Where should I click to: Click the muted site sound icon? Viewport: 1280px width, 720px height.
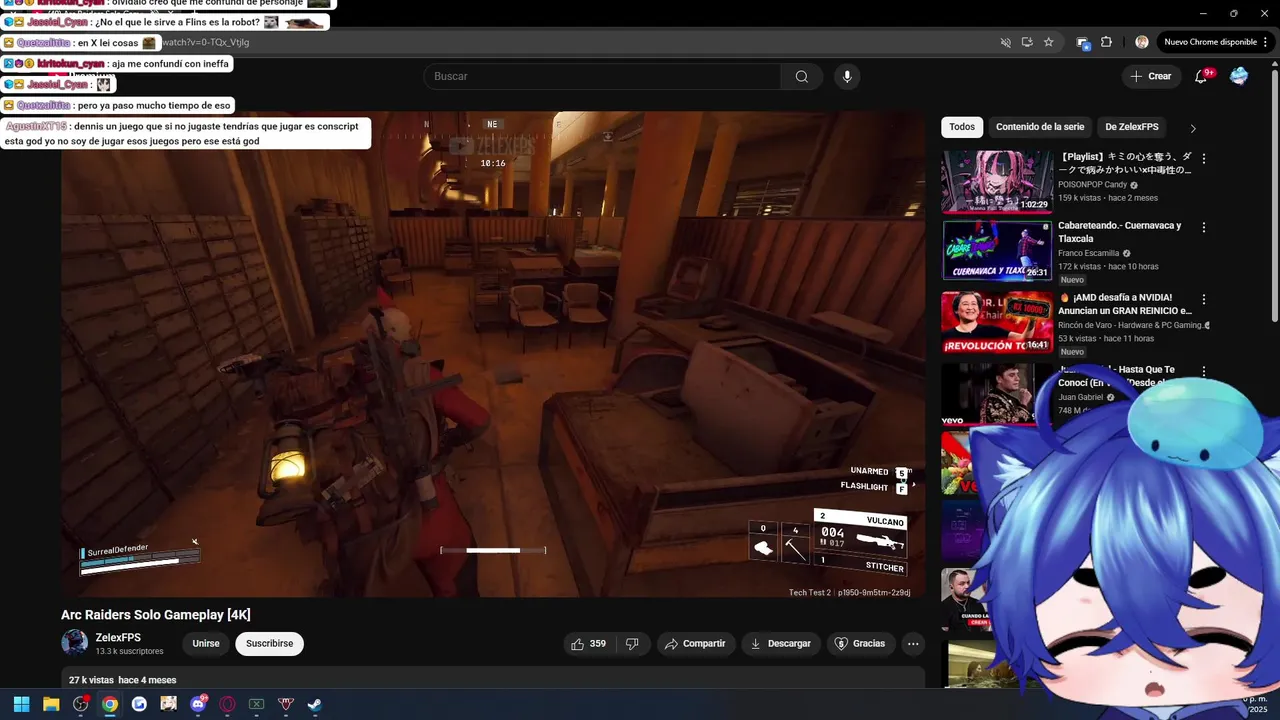pyautogui.click(x=1006, y=42)
